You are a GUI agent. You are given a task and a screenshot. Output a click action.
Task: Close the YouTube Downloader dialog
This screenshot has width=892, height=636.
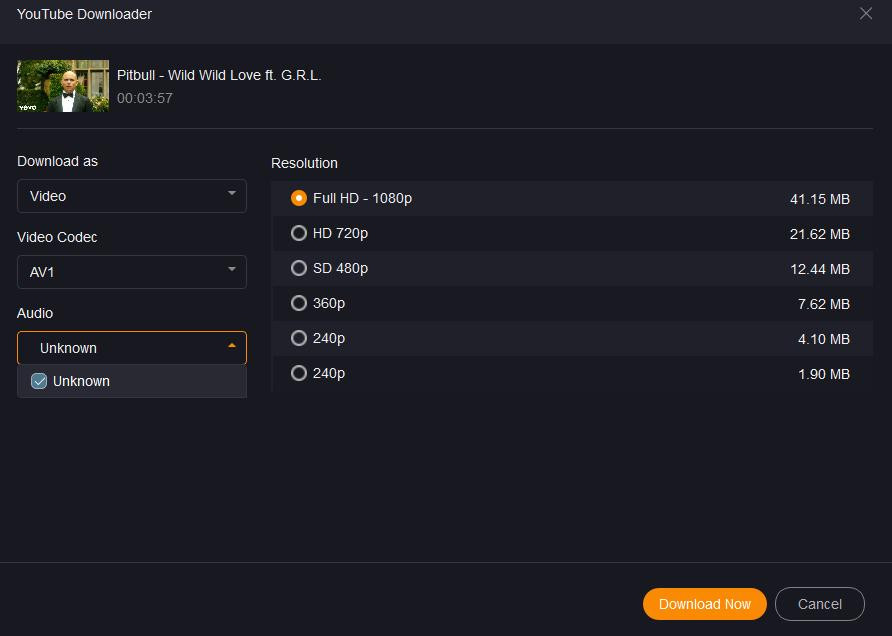866,14
